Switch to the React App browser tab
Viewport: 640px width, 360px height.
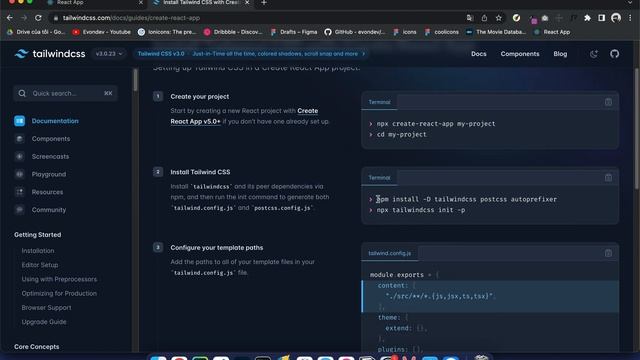(x=95, y=3)
